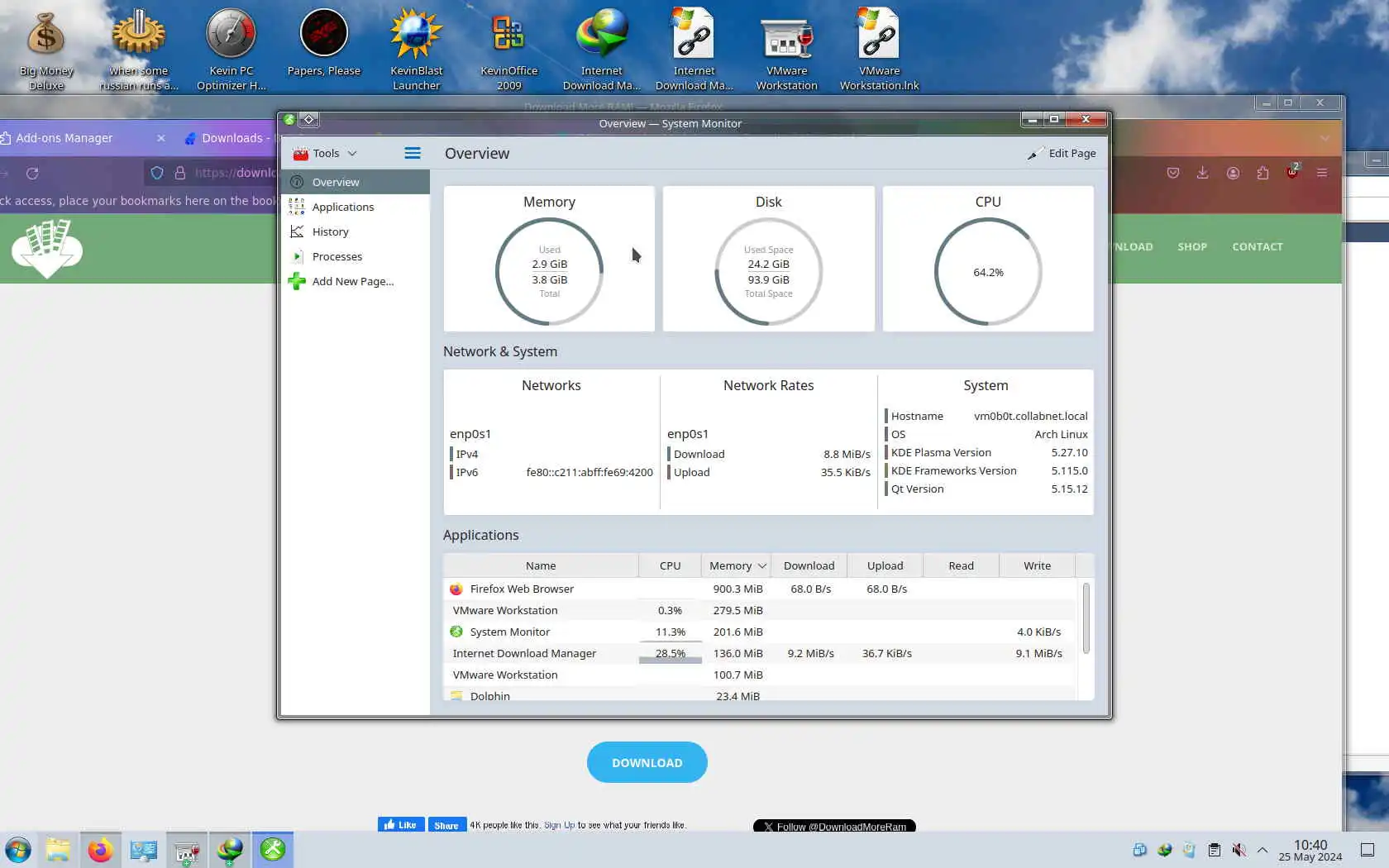
Task: Click the muted volume tray icon
Action: coord(1239,850)
